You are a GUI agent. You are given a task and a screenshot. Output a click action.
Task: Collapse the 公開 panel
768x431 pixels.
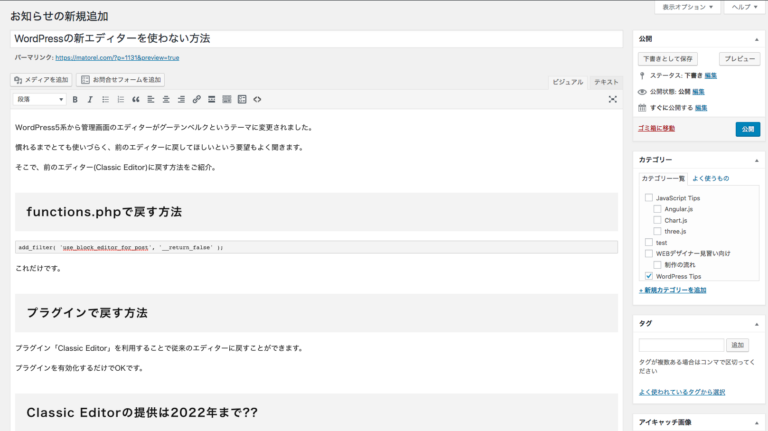click(x=757, y=39)
